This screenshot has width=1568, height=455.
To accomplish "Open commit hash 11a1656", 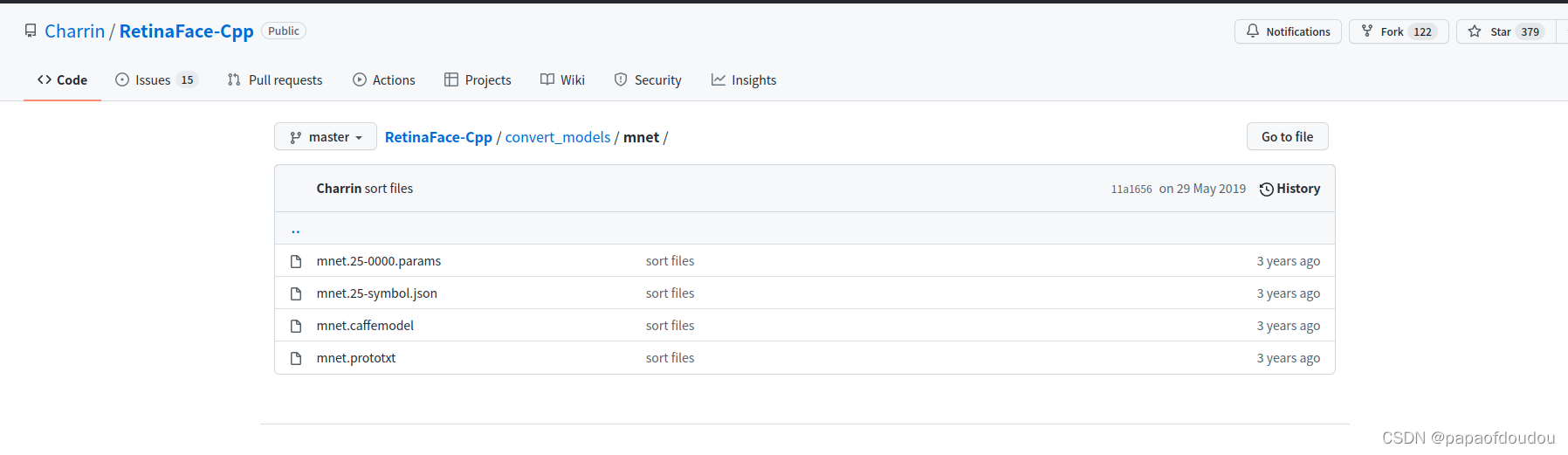I will 1131,189.
